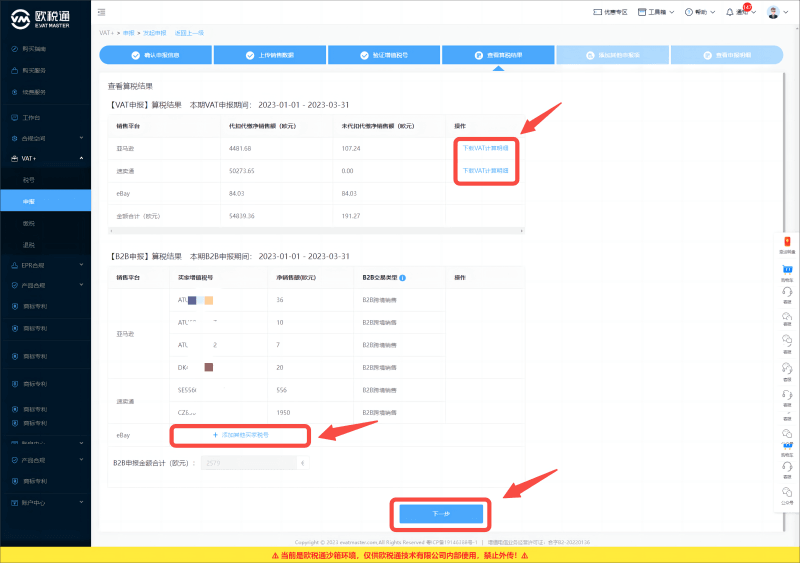Click the B2B申报金额合计 input field
The width and height of the screenshot is (800, 563).
(x=248, y=463)
